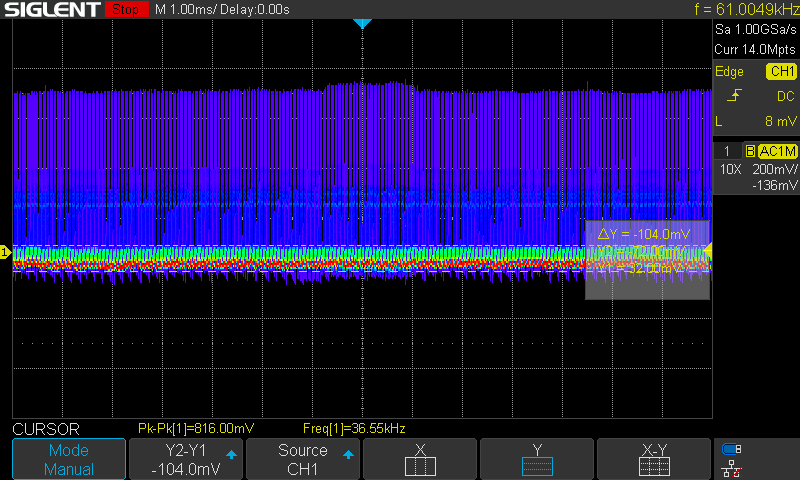800x480 pixels.
Task: Click the channel 1 number label
Action: tap(727, 151)
